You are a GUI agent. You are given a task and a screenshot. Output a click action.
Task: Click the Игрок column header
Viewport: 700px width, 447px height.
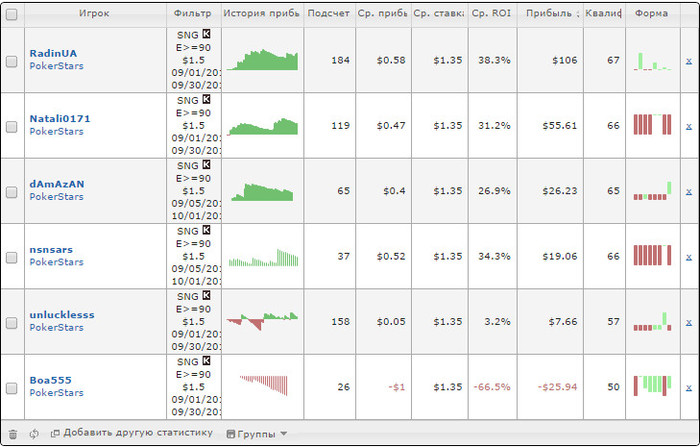coord(95,14)
